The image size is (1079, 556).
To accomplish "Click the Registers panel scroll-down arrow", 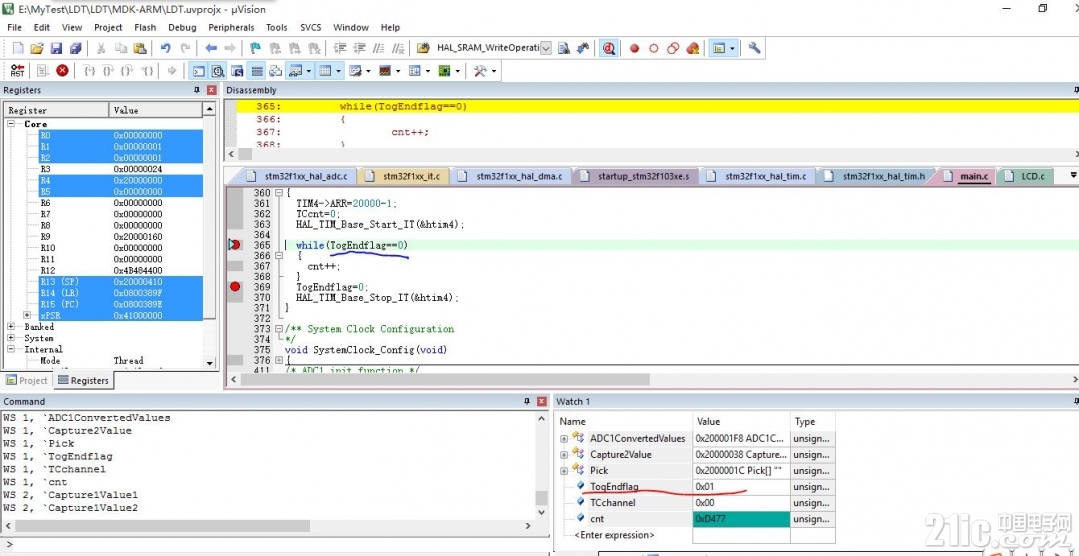I will click(x=210, y=363).
